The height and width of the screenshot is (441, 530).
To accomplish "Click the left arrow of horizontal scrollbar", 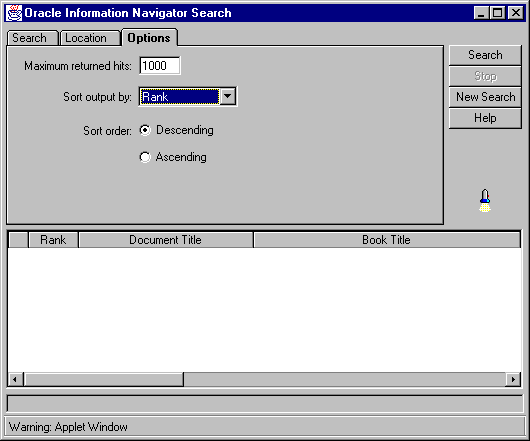I will click(x=15, y=379).
